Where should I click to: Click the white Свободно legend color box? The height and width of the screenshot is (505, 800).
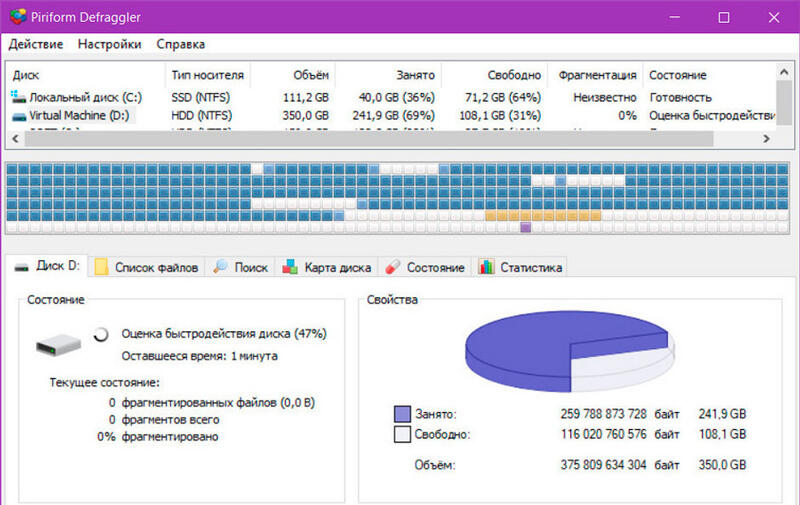coord(403,435)
